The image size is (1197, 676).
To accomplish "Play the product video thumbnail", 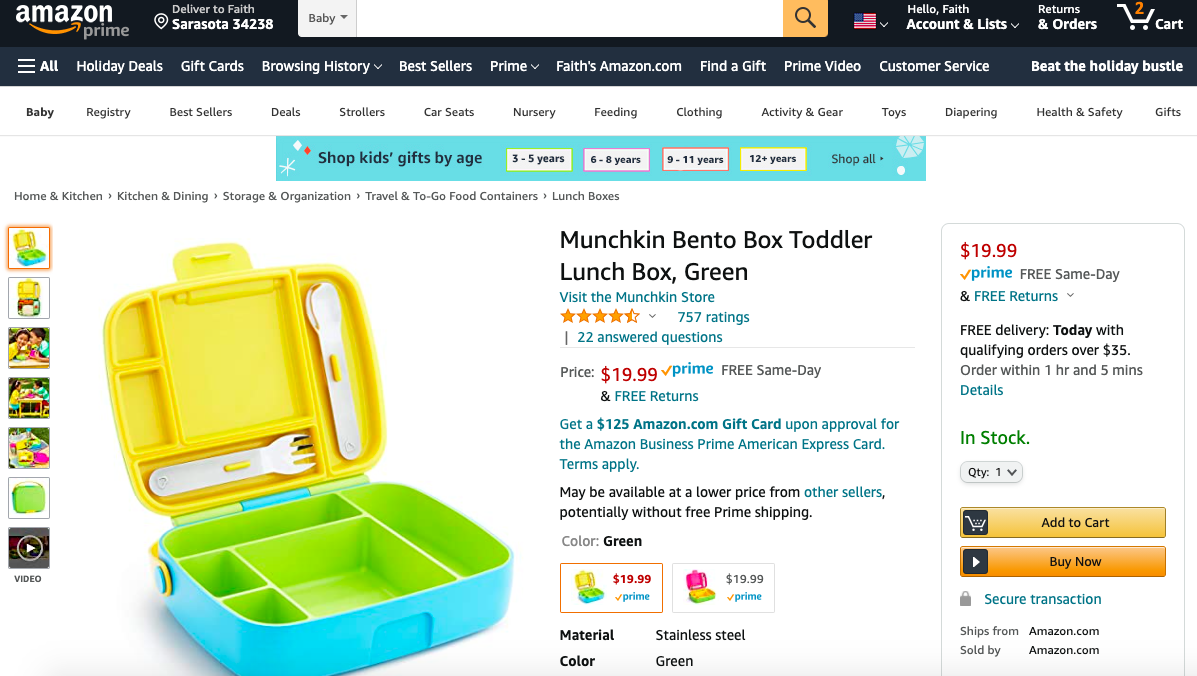I will (29, 548).
